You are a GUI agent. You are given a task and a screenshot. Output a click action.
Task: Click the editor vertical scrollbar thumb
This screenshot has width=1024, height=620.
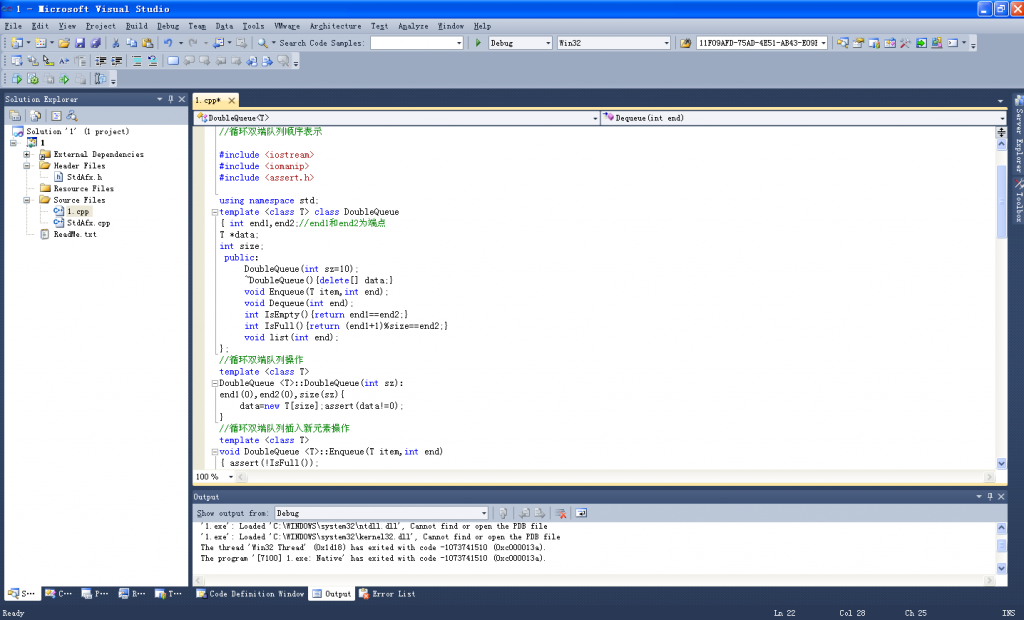tap(1002, 200)
